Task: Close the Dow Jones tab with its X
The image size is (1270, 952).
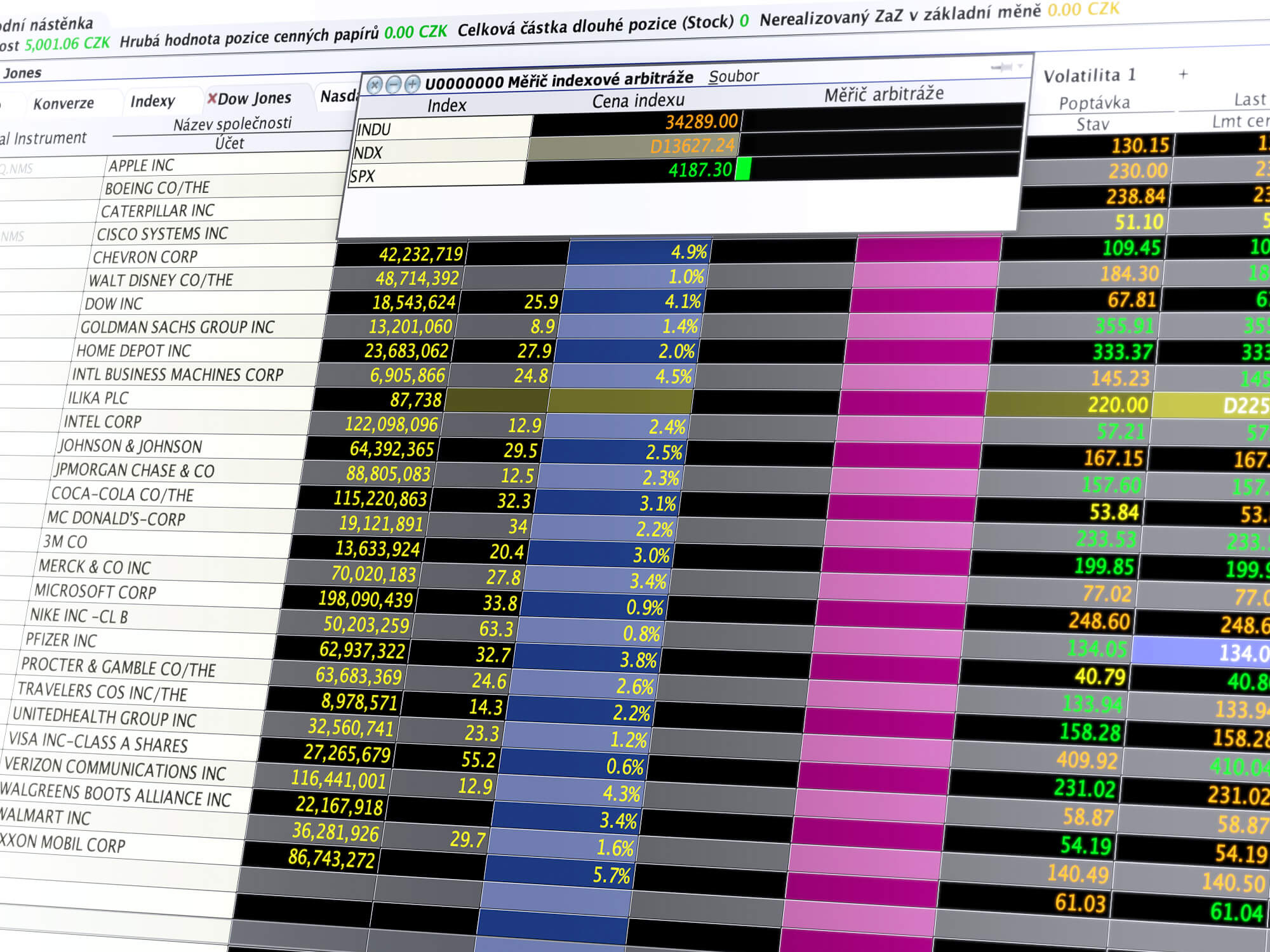Action: 212,98
